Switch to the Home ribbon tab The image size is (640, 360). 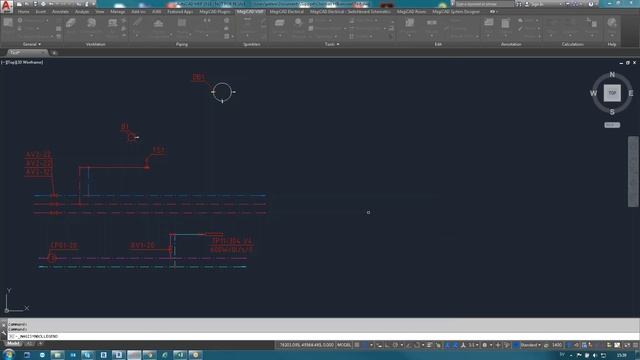coord(24,12)
